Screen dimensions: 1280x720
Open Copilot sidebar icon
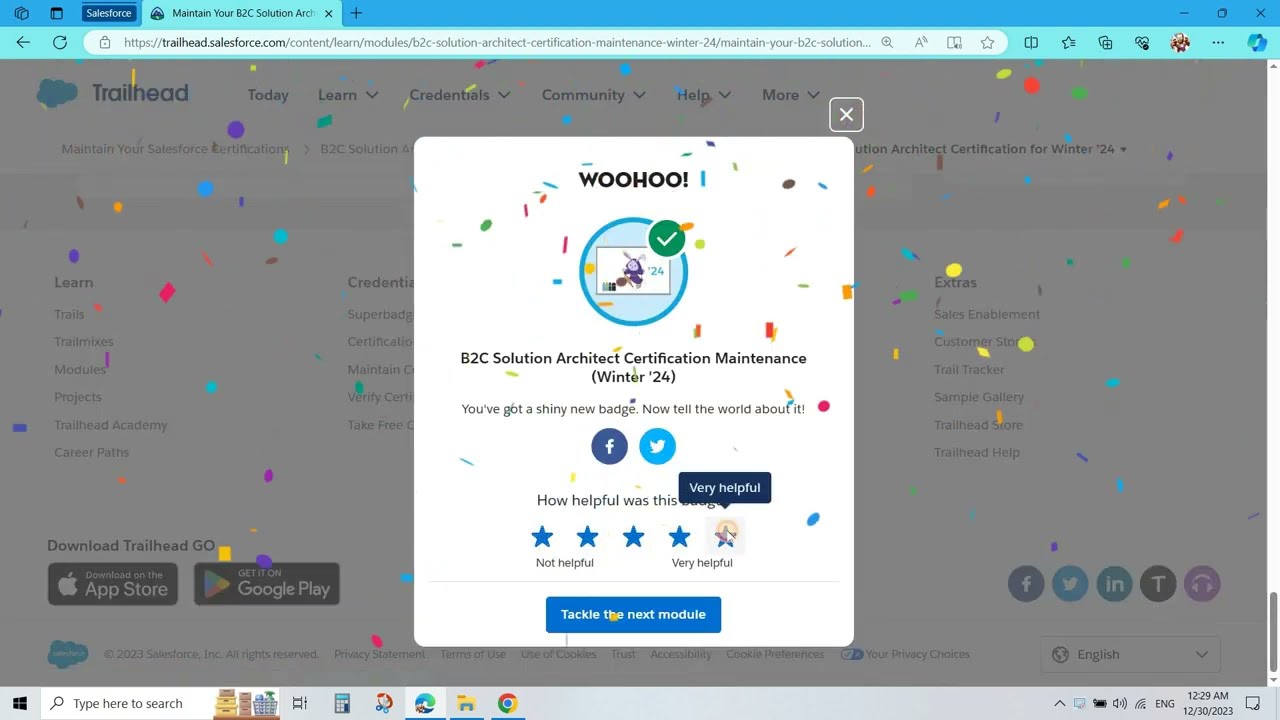pos(1257,42)
